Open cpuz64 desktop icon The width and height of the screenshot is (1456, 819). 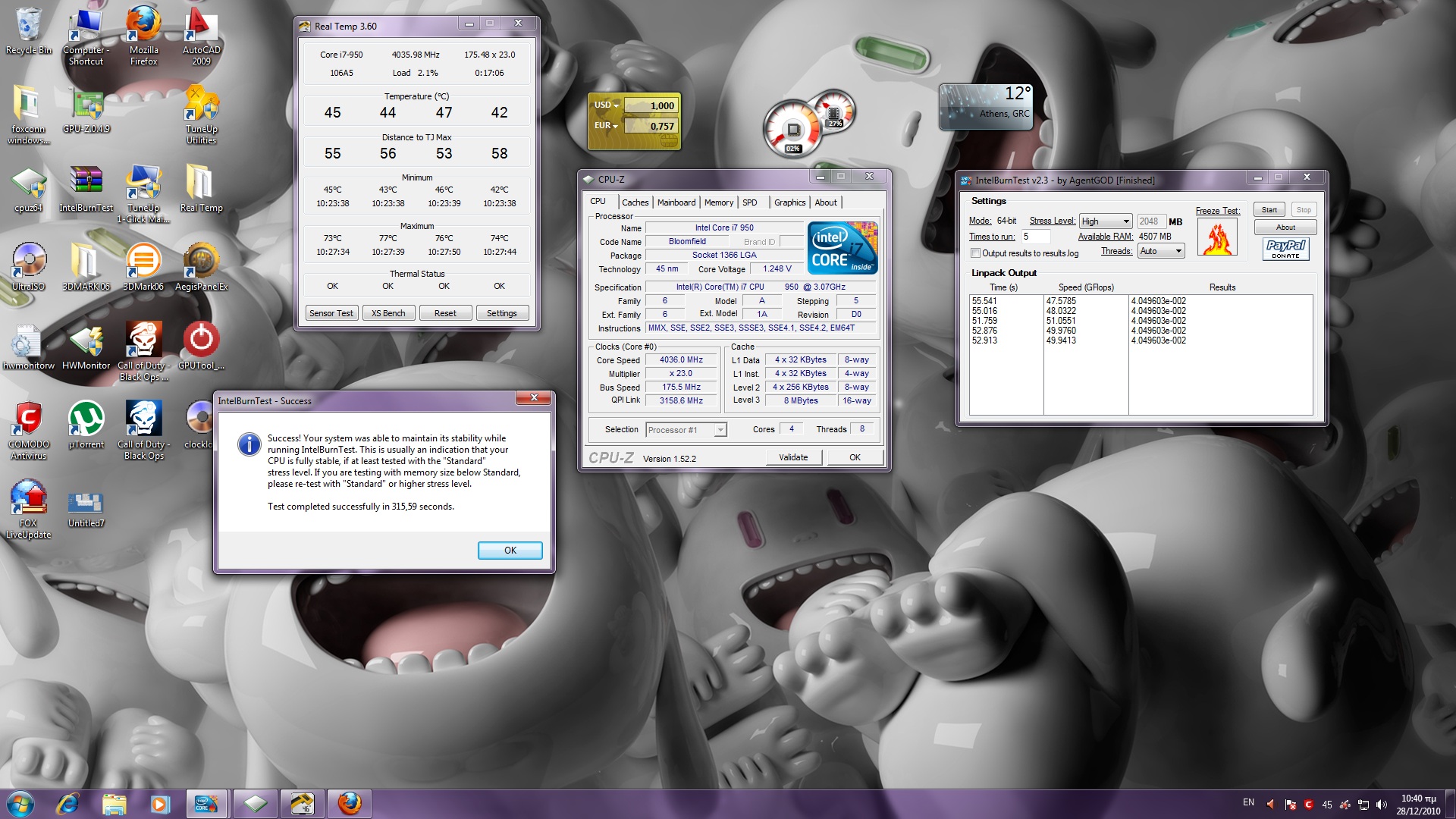point(28,190)
